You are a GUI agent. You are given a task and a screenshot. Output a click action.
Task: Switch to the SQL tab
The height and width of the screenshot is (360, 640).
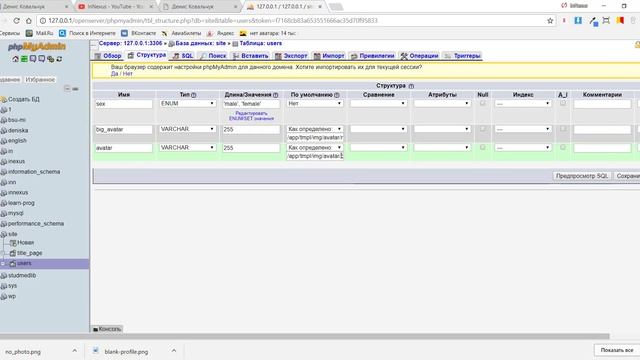coord(183,56)
